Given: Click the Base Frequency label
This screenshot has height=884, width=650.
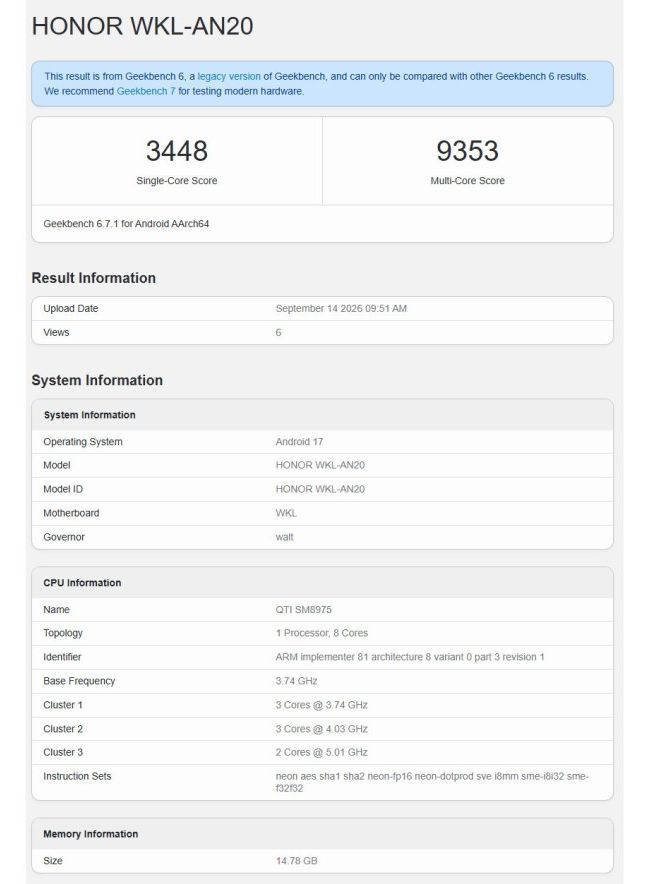Looking at the screenshot, I should [x=79, y=681].
